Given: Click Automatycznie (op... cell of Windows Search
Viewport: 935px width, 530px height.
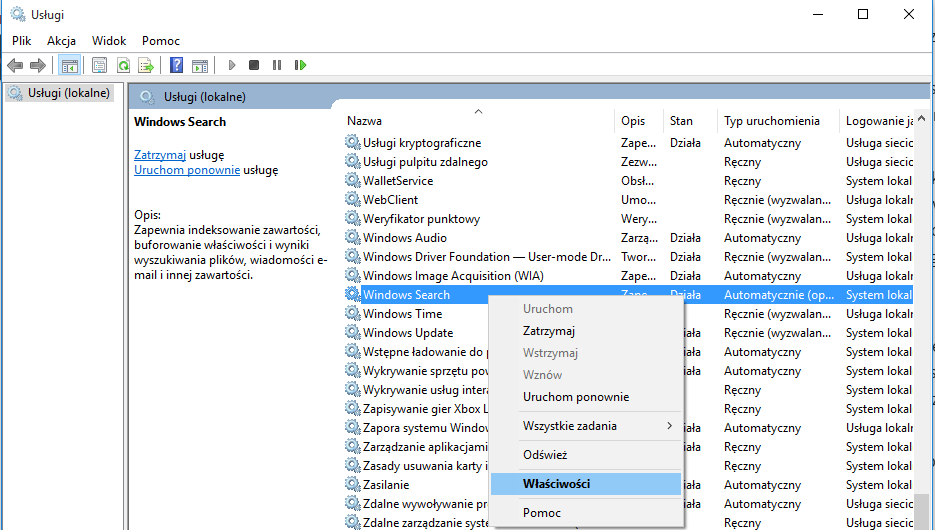Looking at the screenshot, I should [x=779, y=295].
